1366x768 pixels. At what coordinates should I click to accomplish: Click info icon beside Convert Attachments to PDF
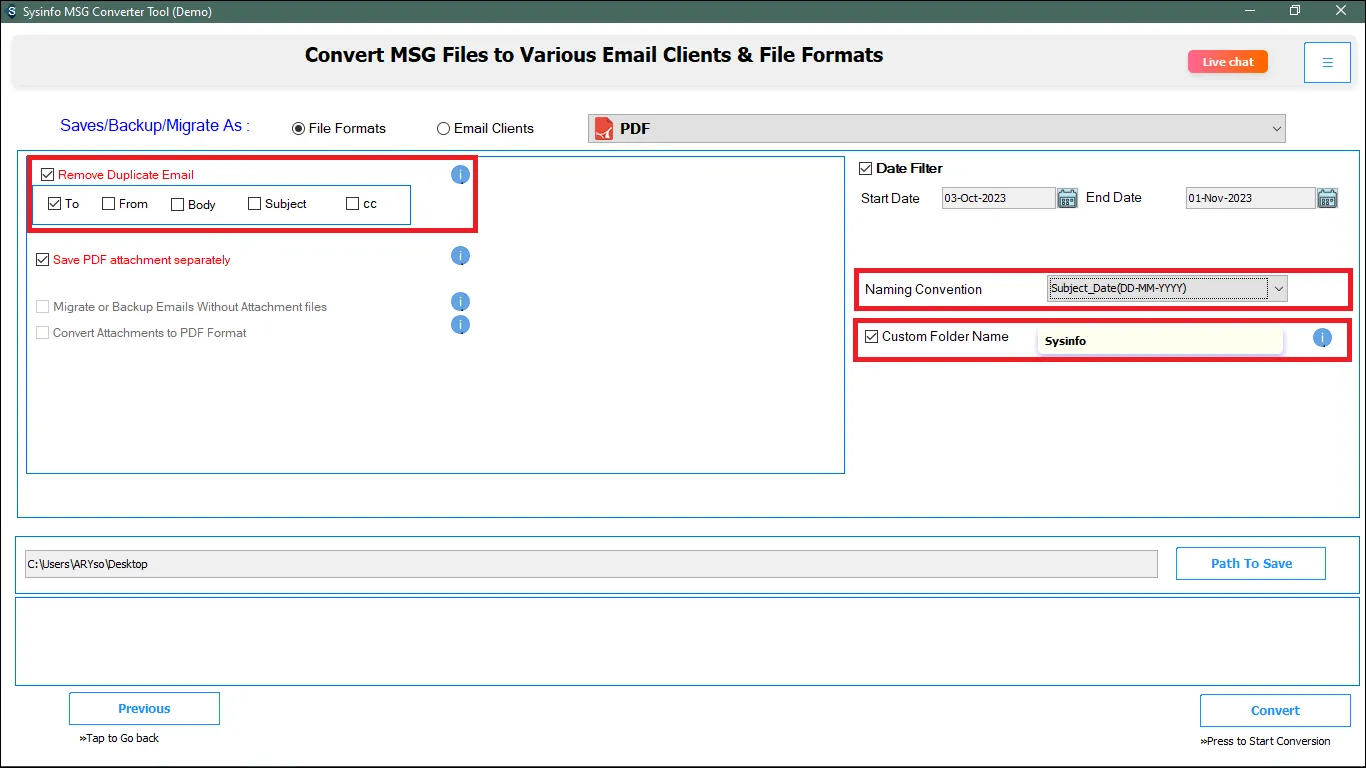pyautogui.click(x=460, y=325)
